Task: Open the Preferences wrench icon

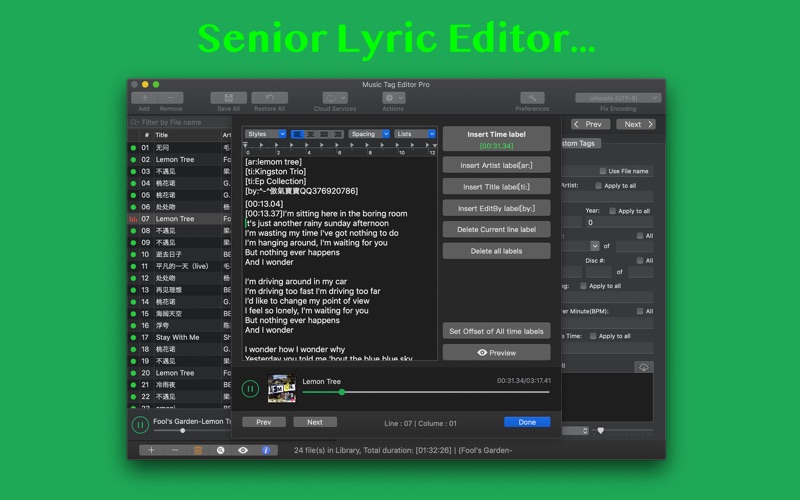Action: point(532,98)
